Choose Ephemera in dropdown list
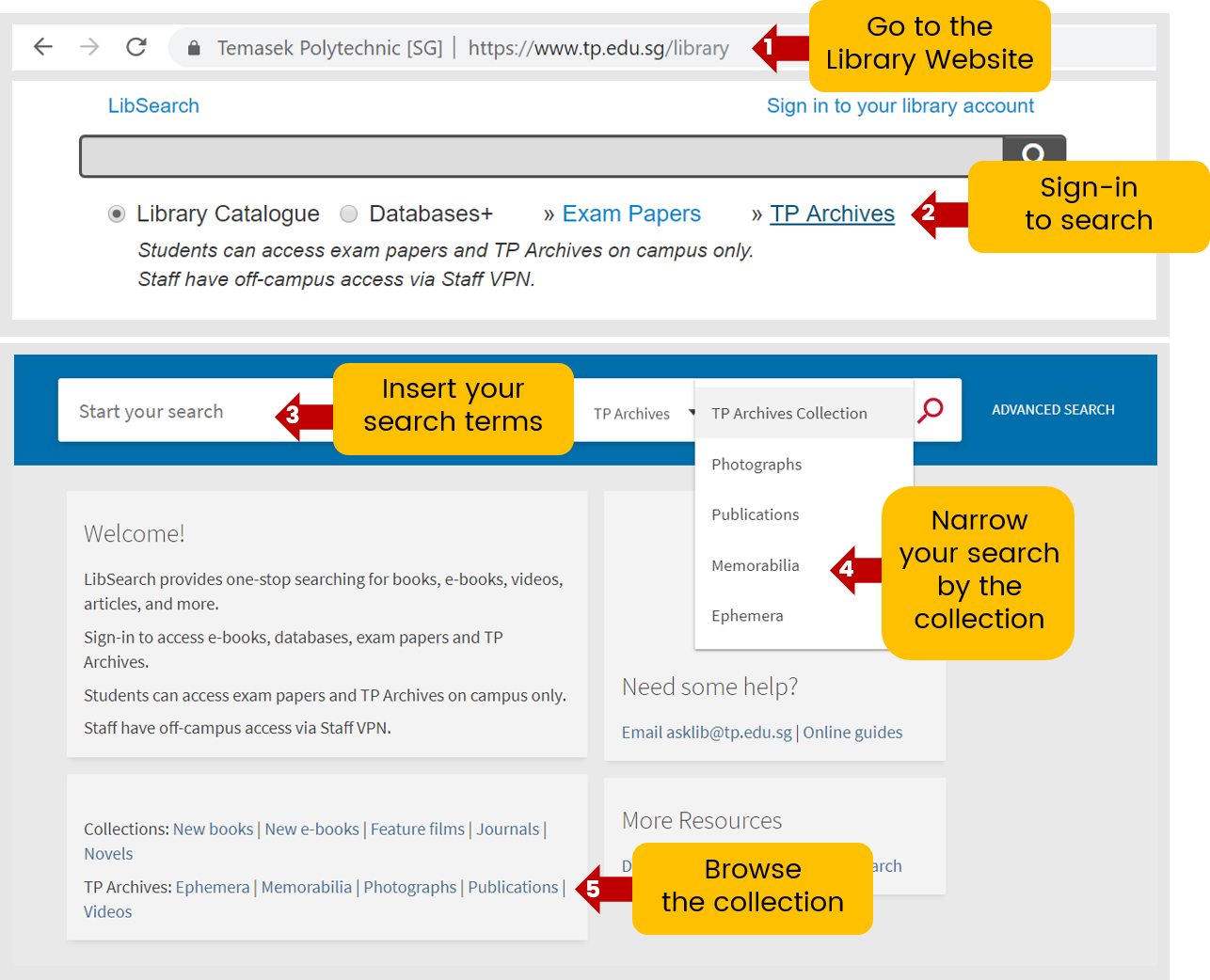This screenshot has height=980, width=1210. tap(747, 616)
